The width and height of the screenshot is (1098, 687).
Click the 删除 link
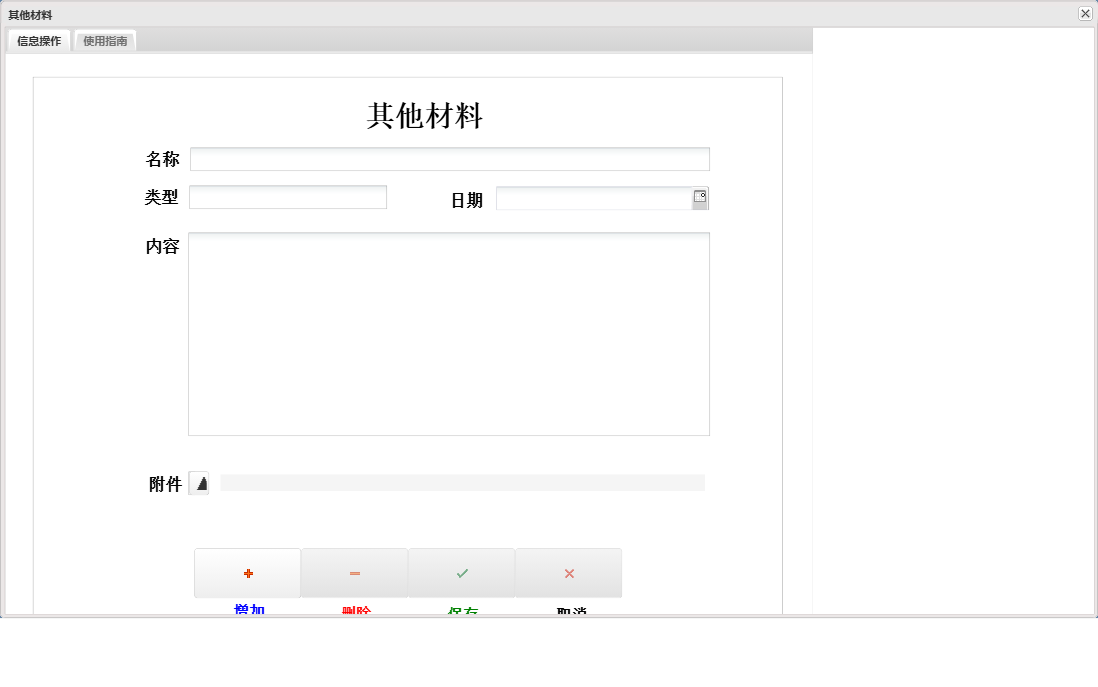point(354,607)
